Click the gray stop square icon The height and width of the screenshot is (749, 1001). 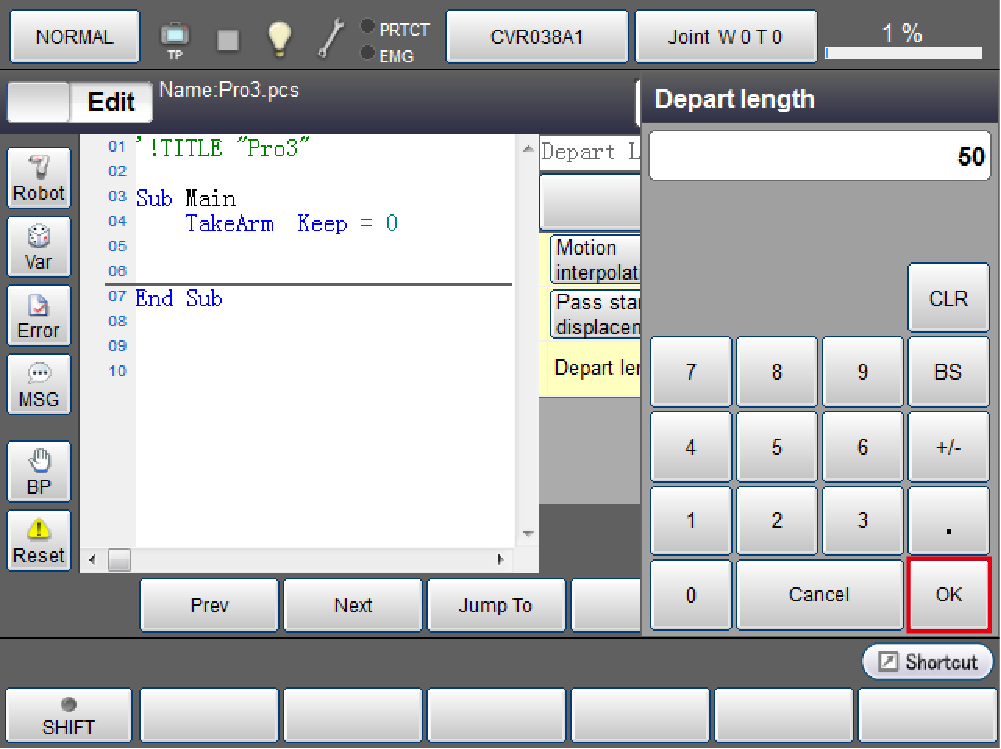228,39
